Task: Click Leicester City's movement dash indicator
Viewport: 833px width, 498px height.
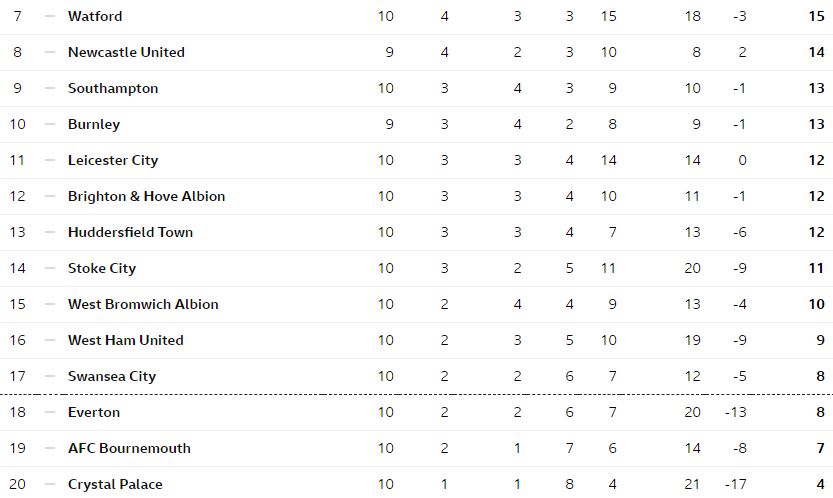Action: 50,161
